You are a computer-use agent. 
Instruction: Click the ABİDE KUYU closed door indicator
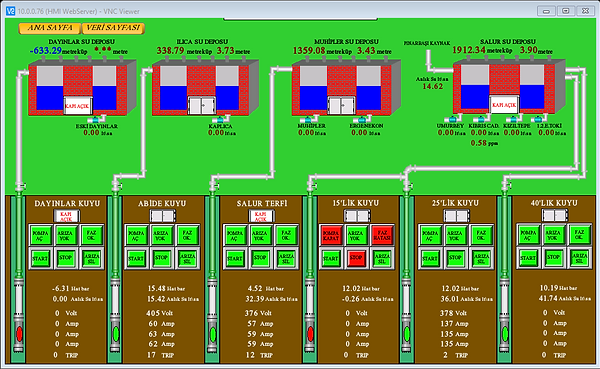click(x=163, y=216)
